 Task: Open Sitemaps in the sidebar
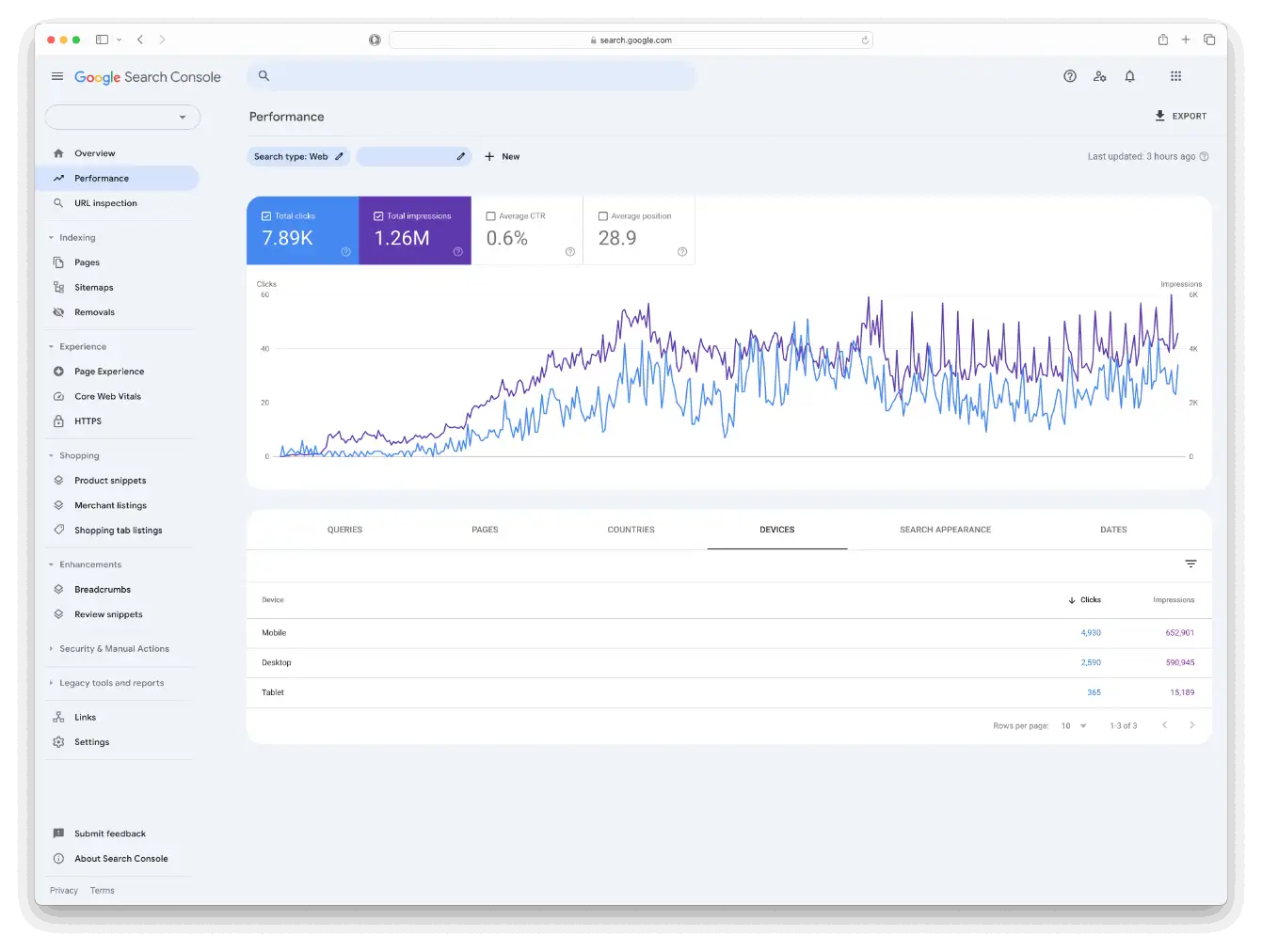(x=117, y=287)
